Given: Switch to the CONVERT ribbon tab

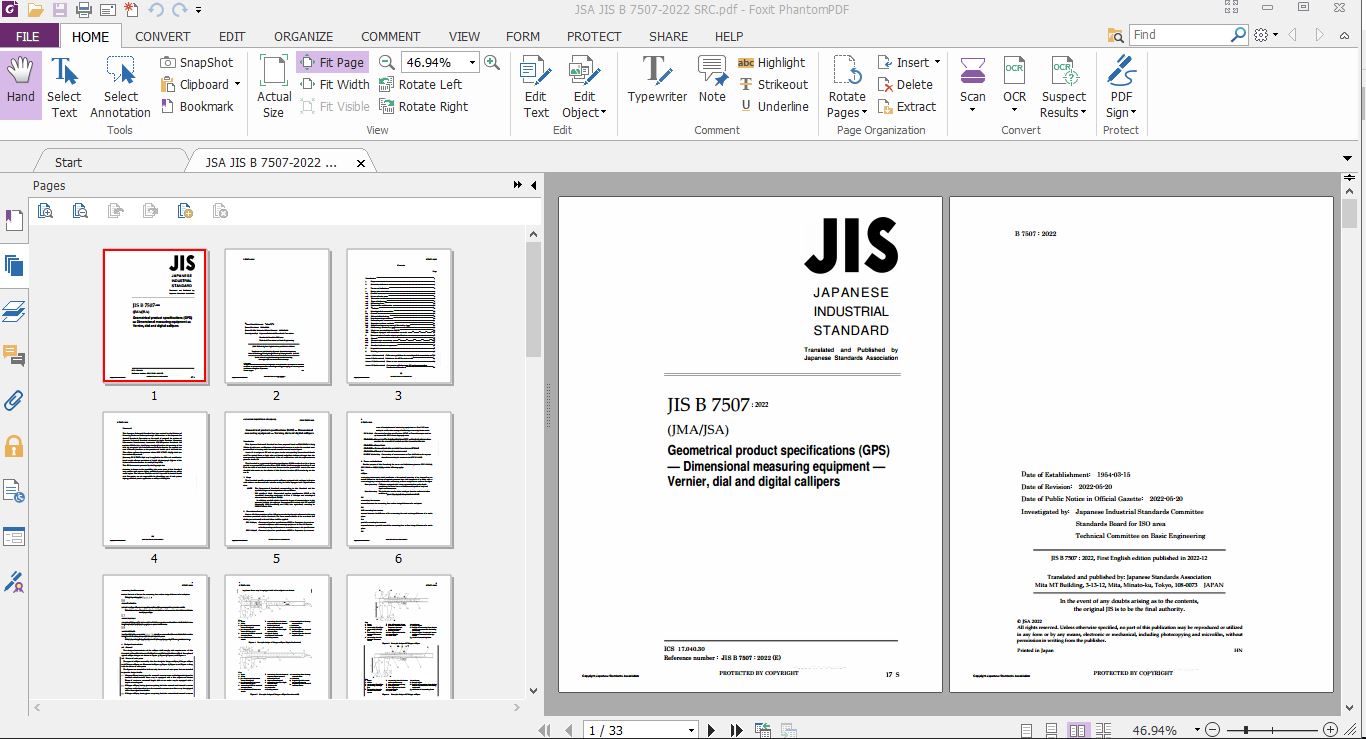Looking at the screenshot, I should 162,36.
